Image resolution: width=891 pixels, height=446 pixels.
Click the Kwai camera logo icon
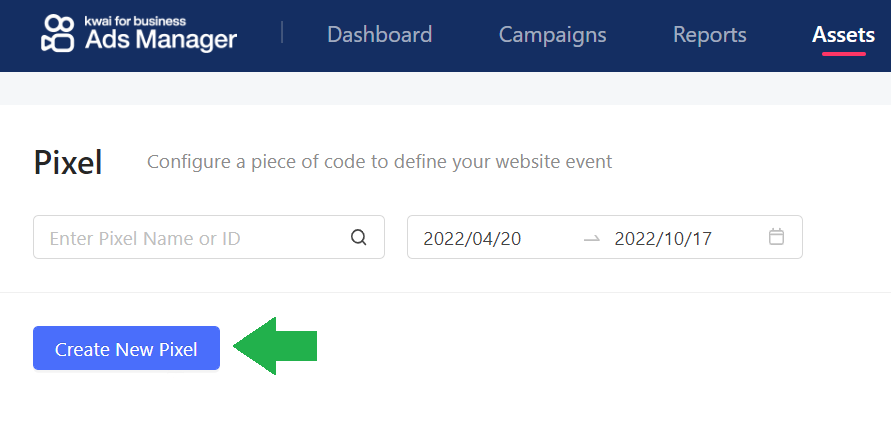(60, 34)
